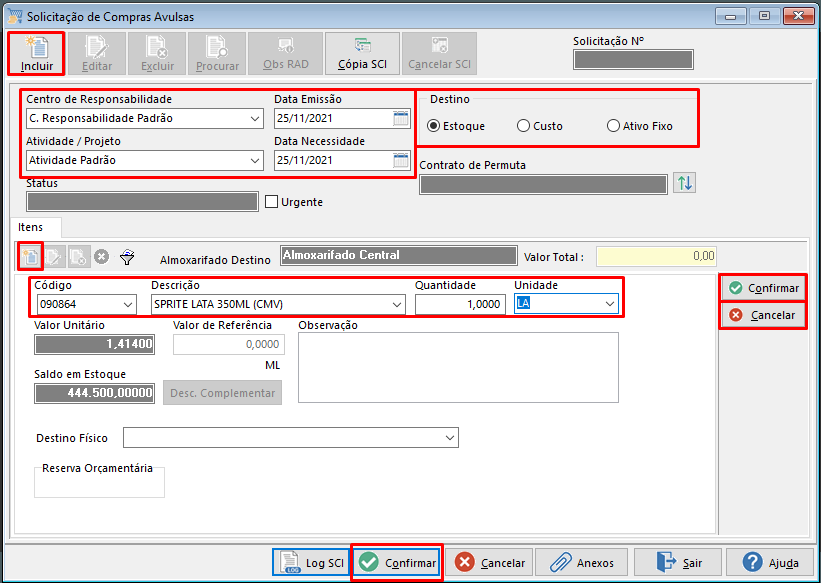Expand the Código dropdown
The image size is (821, 583).
pos(128,304)
